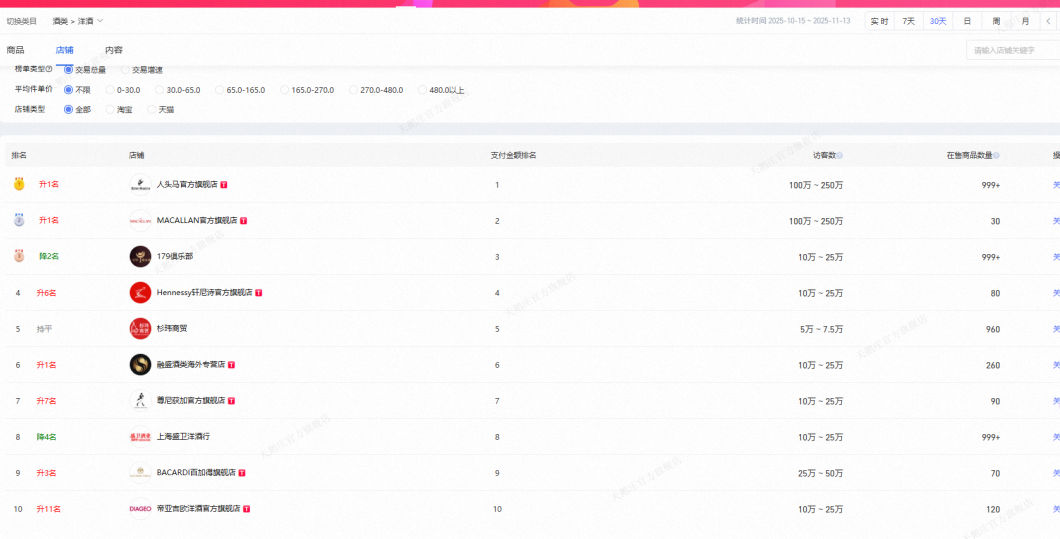Click the Tmall badge beside 尊尼获加官方旗舰店
The image size is (1060, 539).
(x=231, y=401)
